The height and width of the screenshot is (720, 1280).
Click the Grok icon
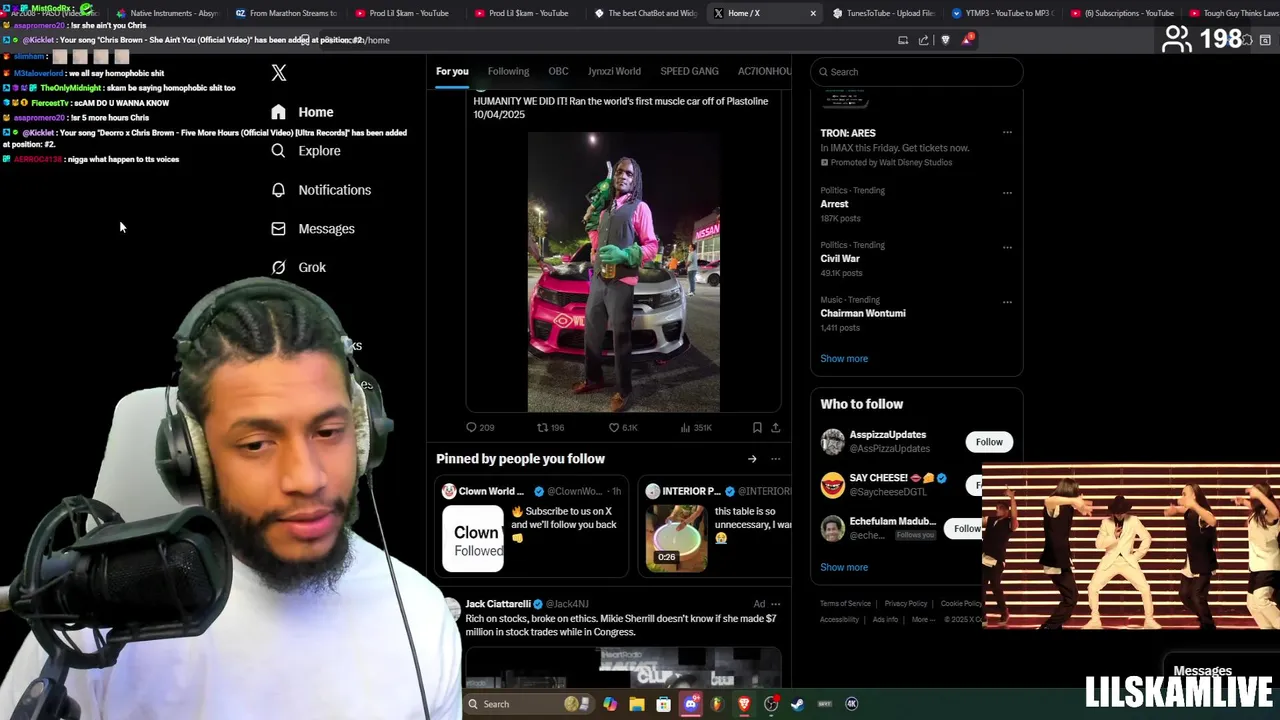(278, 267)
